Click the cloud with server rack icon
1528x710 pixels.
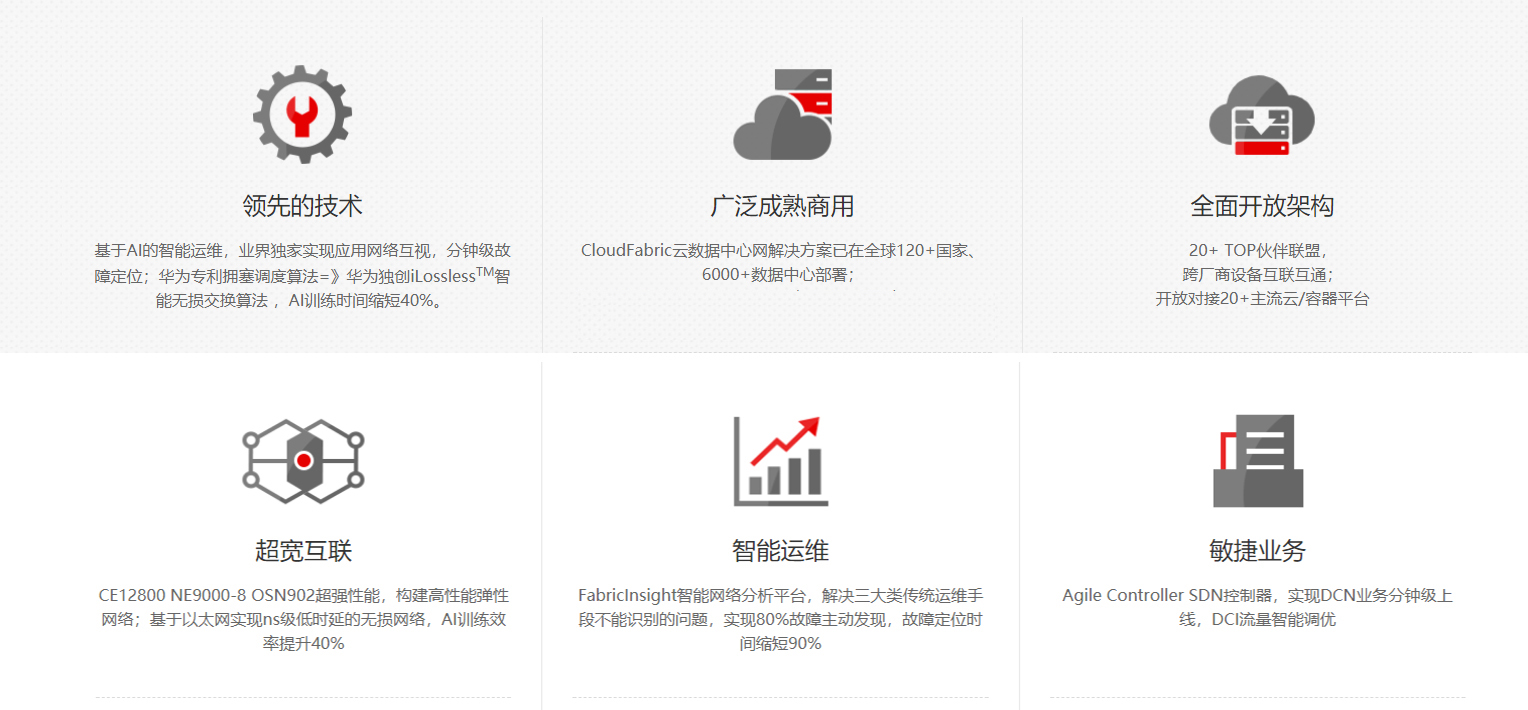click(782, 115)
